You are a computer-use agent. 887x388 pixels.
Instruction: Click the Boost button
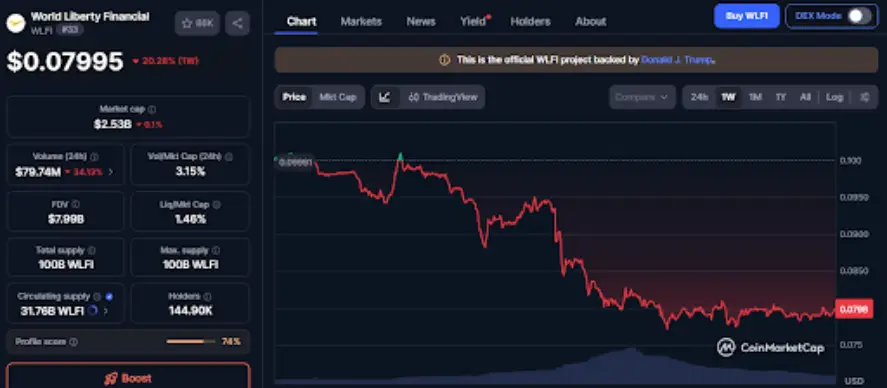(128, 377)
